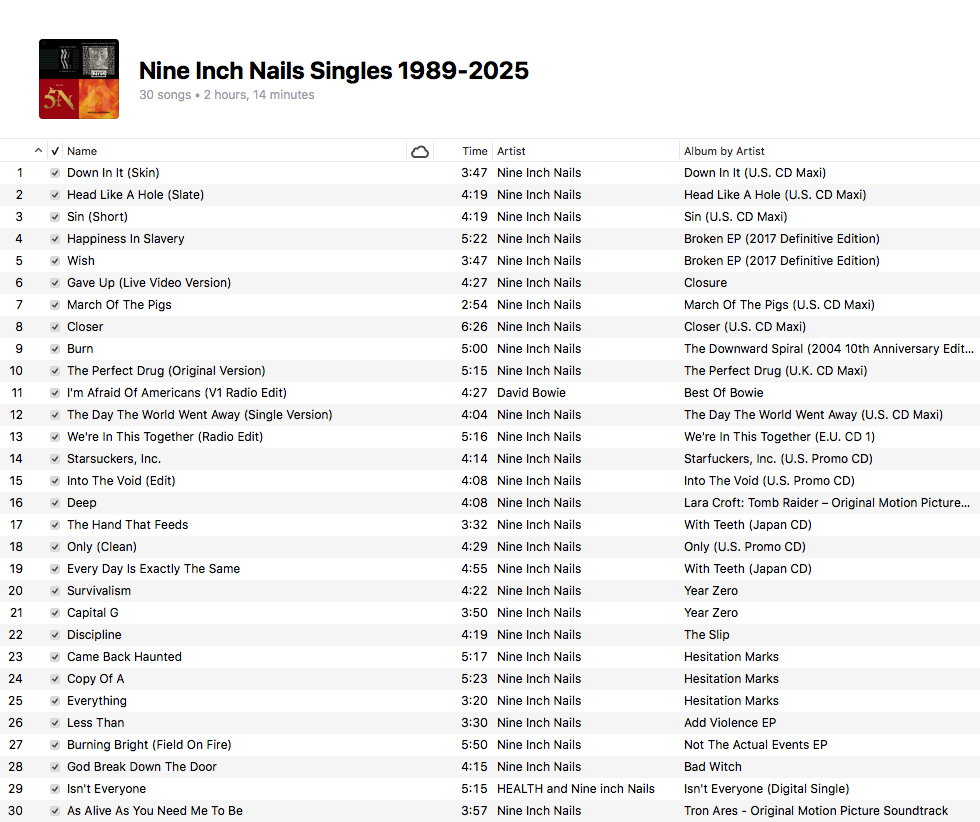Click the Album by Artist column header
The image size is (980, 822).
(x=724, y=151)
